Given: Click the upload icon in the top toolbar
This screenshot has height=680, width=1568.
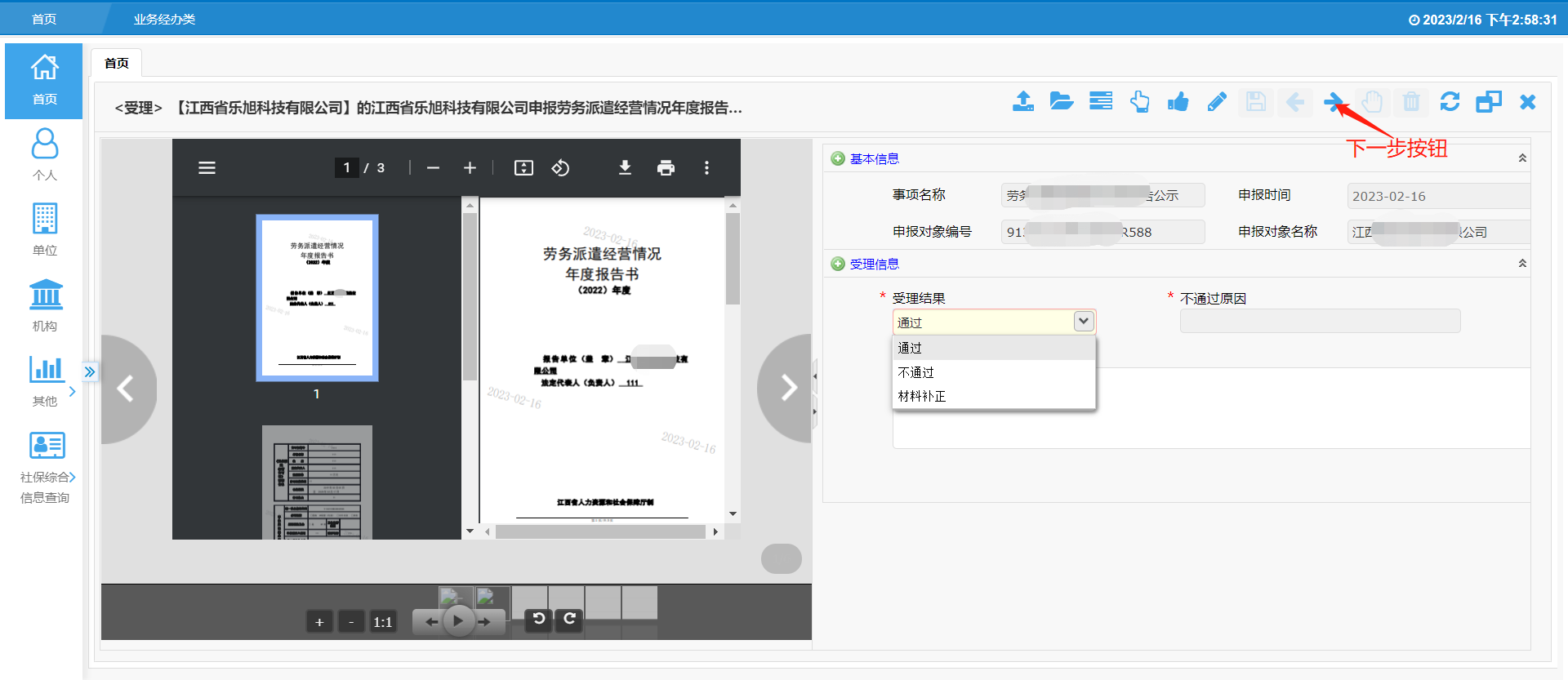Looking at the screenshot, I should point(1023,101).
